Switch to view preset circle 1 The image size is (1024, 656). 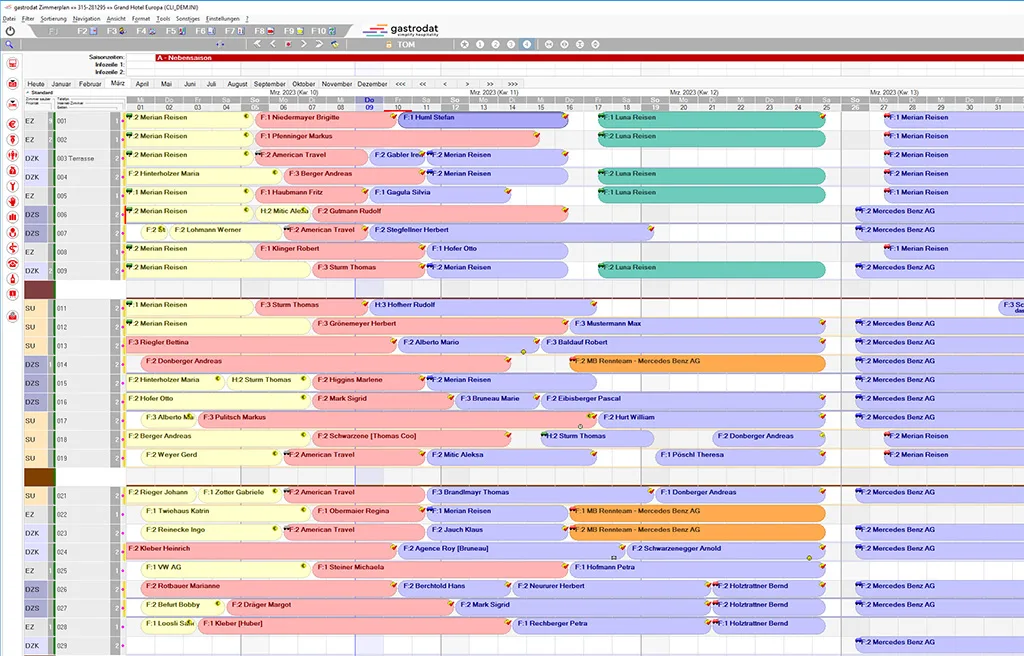pyautogui.click(x=480, y=44)
